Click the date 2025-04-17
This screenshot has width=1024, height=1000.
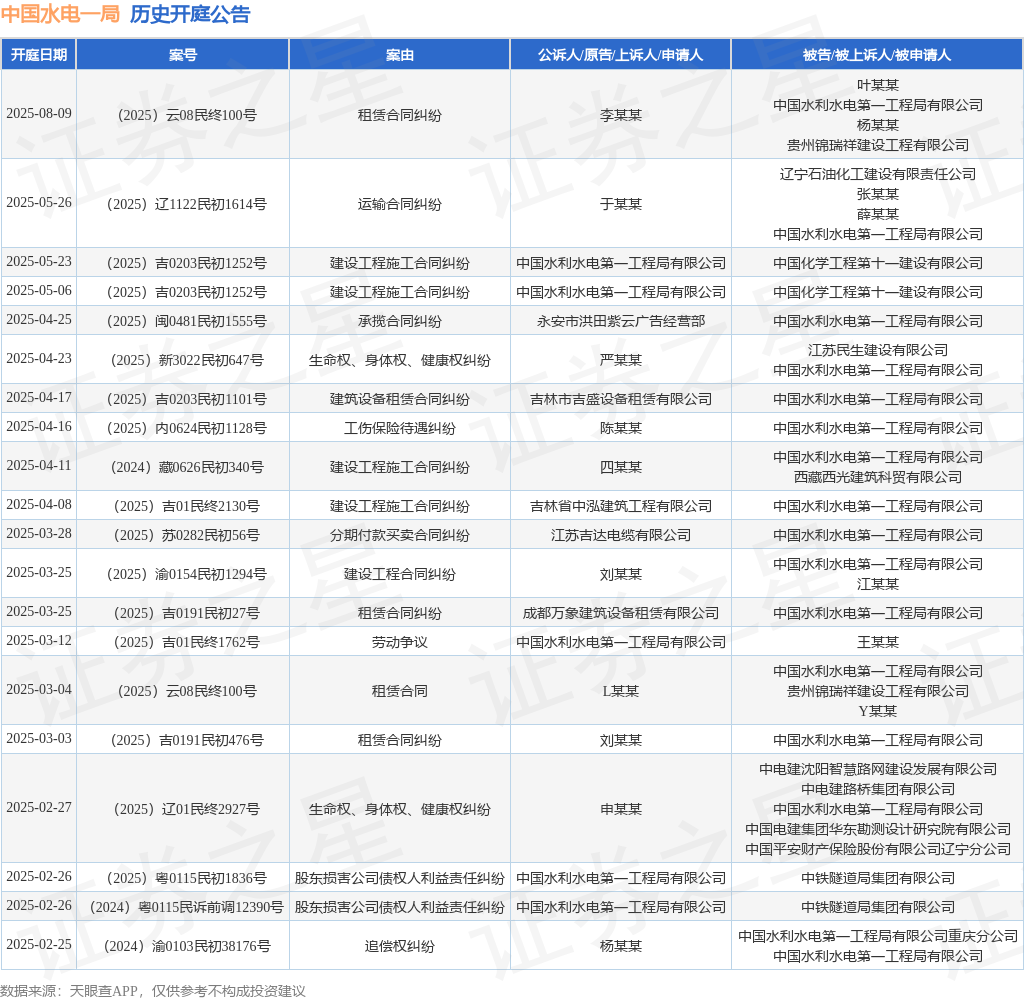click(x=39, y=398)
